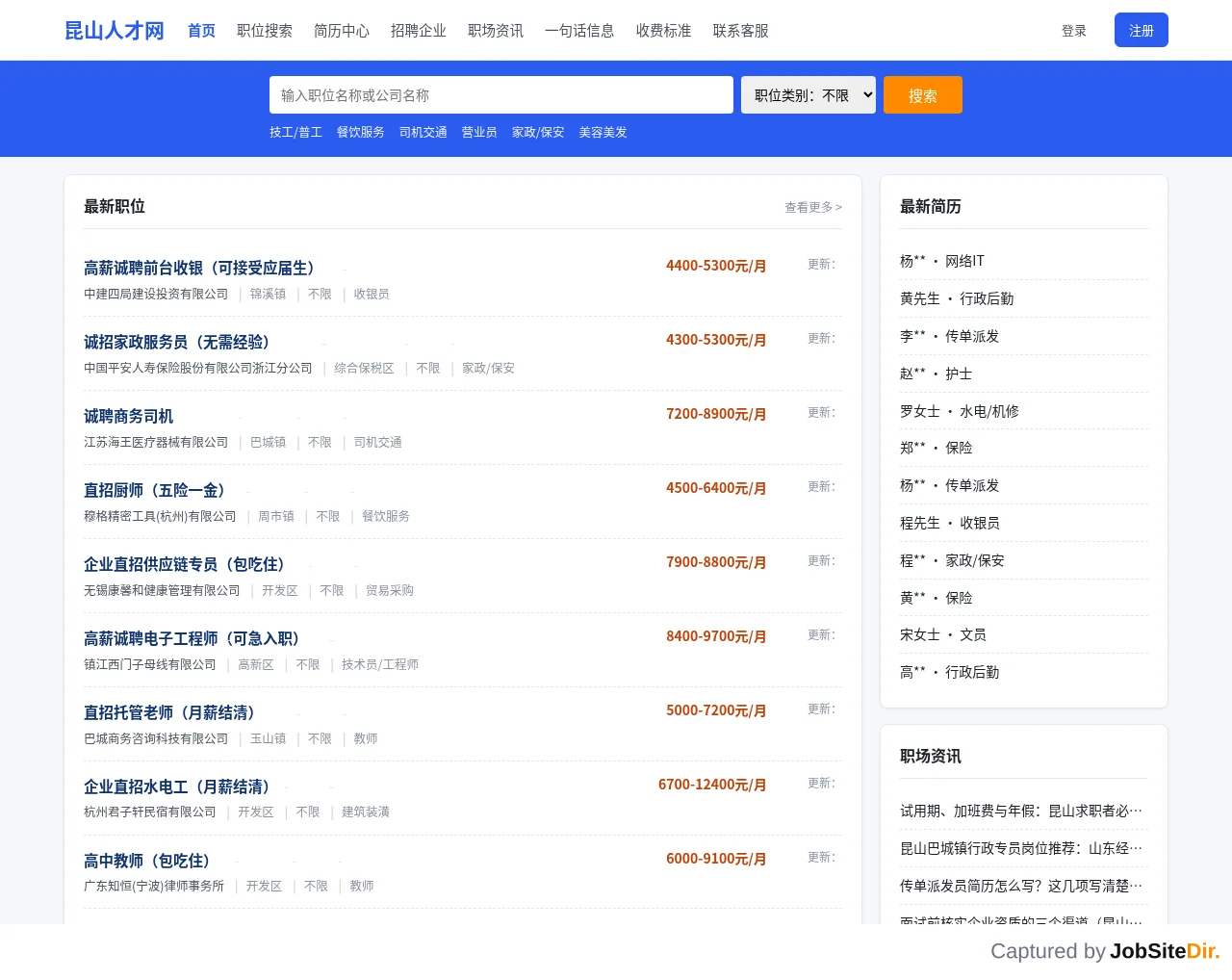
Task: Pick the 美容美发 tag under search
Action: 603,132
